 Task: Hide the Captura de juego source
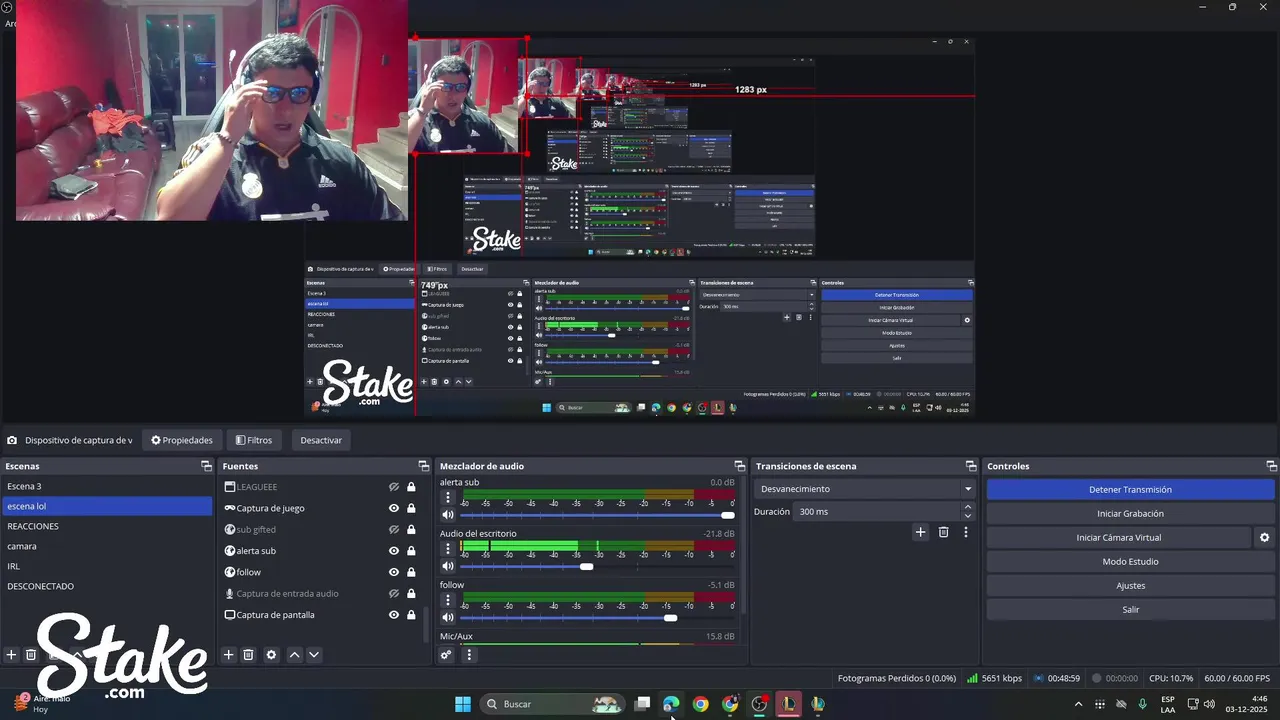point(394,508)
